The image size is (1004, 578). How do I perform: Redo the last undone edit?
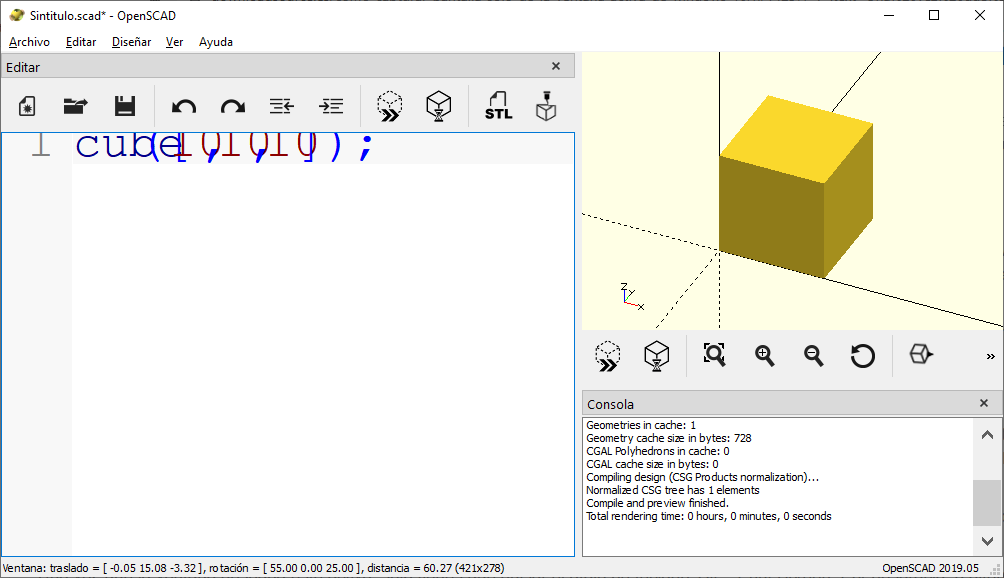232,105
